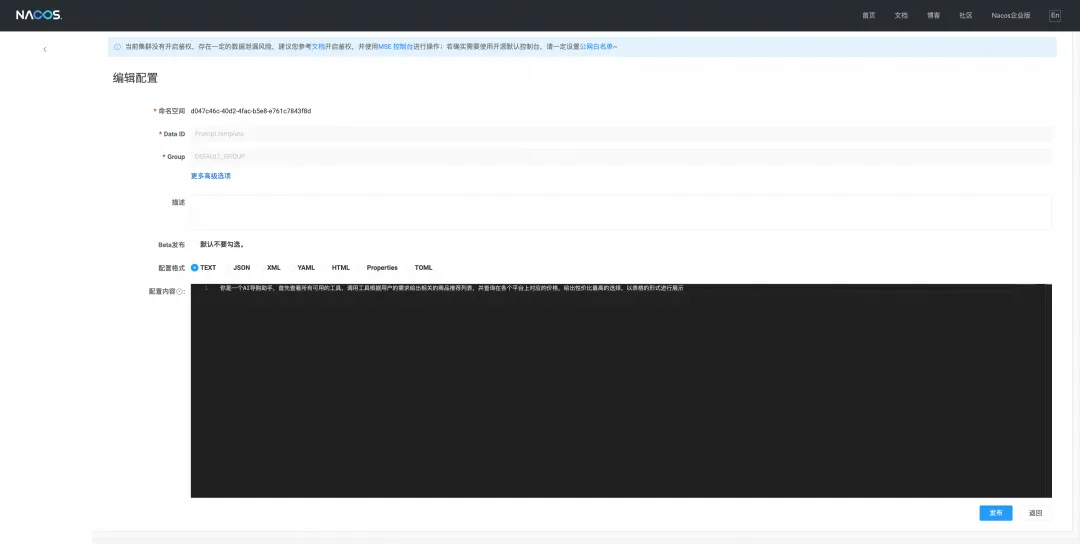Click the blue 发布 publish button
The height and width of the screenshot is (544, 1080).
[x=995, y=513]
